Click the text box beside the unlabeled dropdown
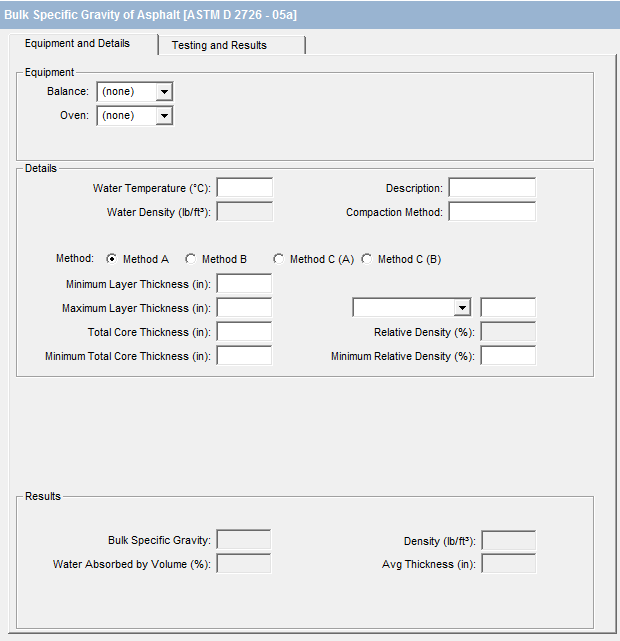Viewport: 620px width, 641px height. (508, 308)
